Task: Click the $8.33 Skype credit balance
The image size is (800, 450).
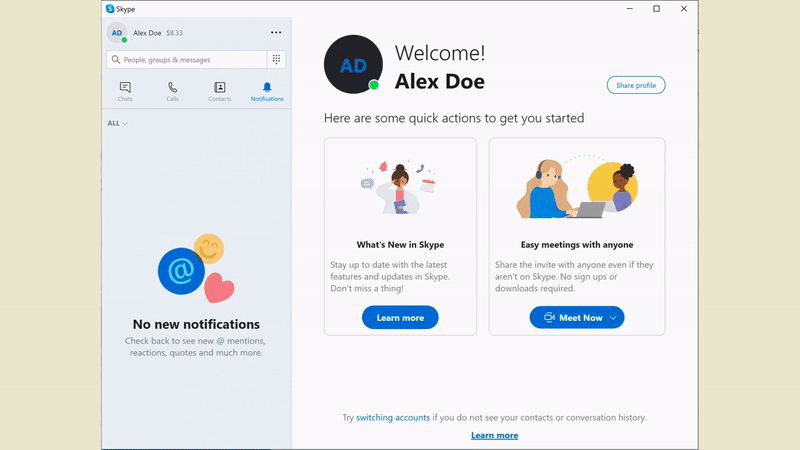Action: (174, 33)
